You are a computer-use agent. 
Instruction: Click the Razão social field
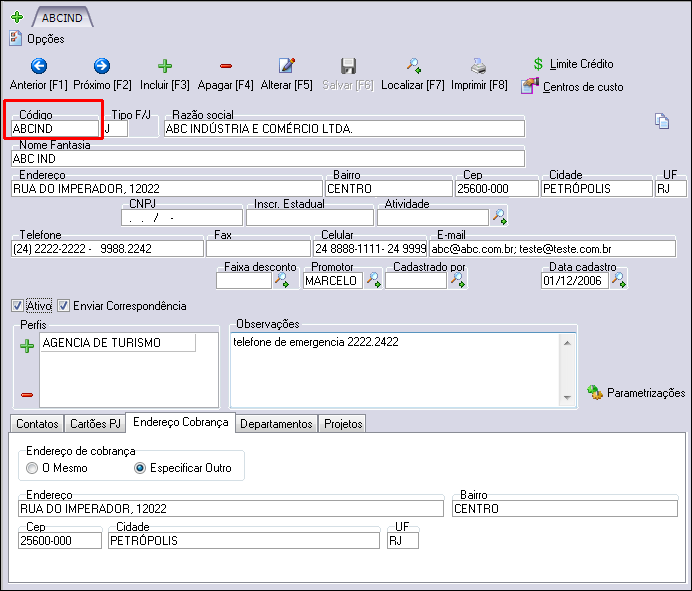click(x=344, y=128)
